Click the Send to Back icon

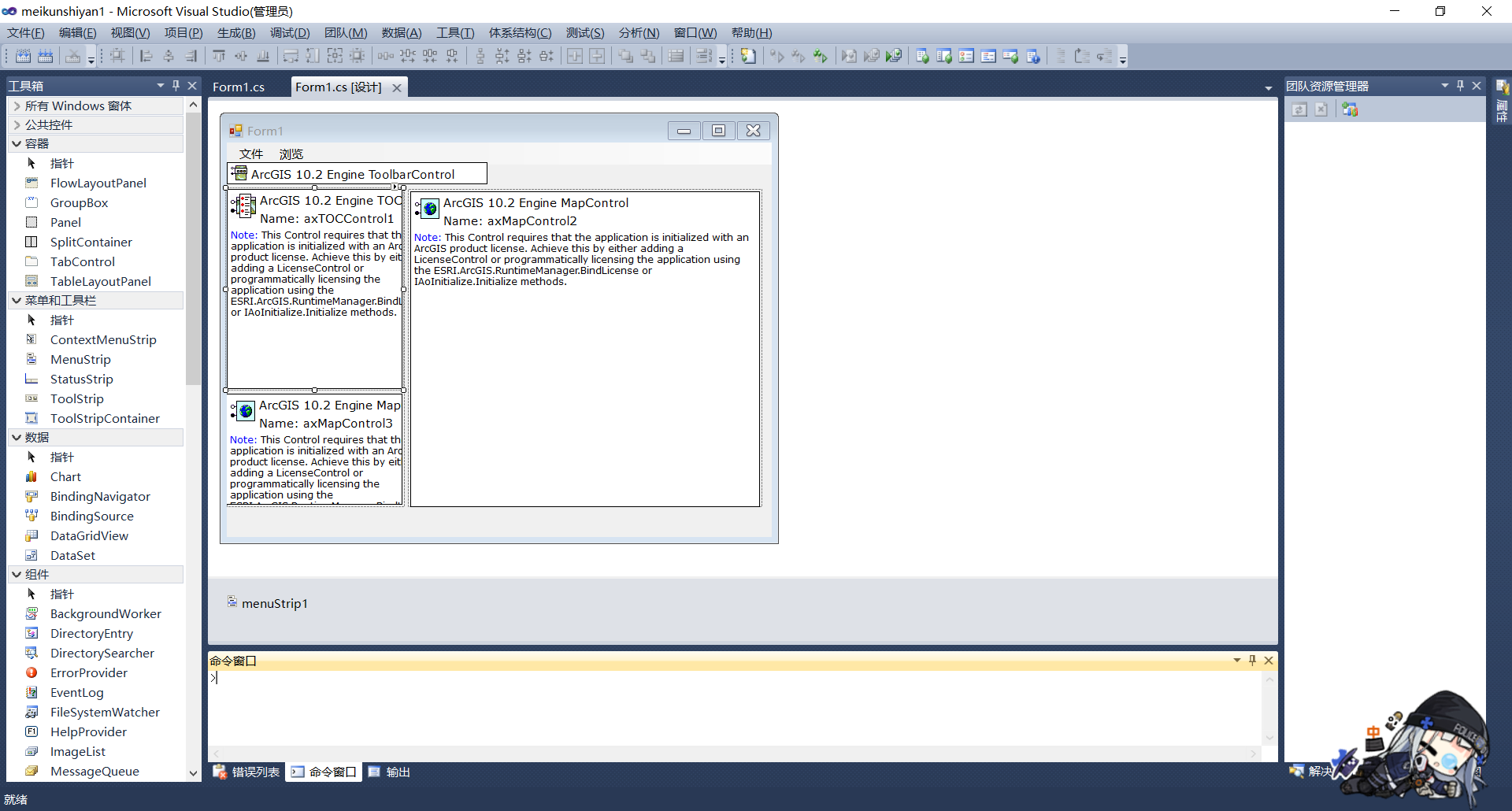pyautogui.click(x=647, y=56)
